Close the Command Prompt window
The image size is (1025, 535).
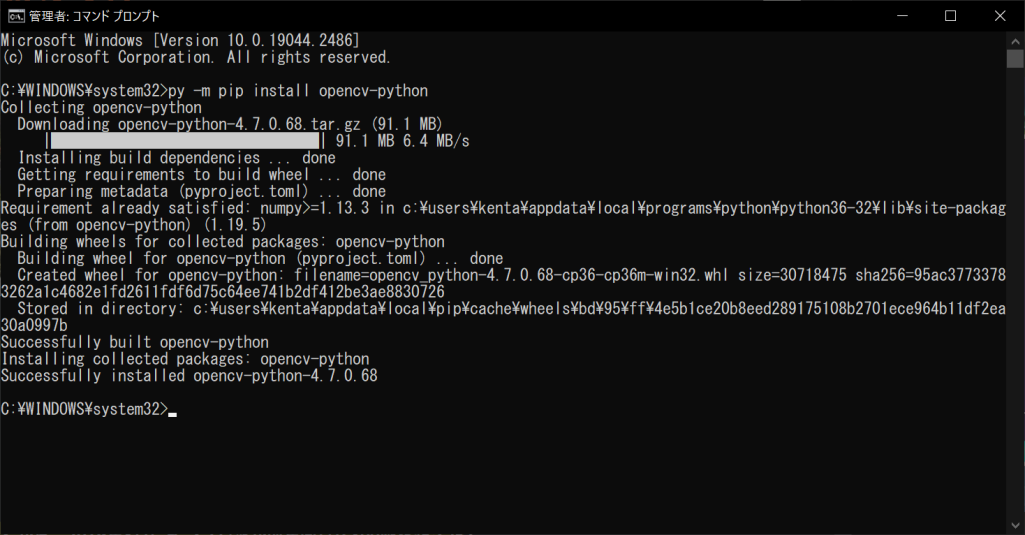1000,16
